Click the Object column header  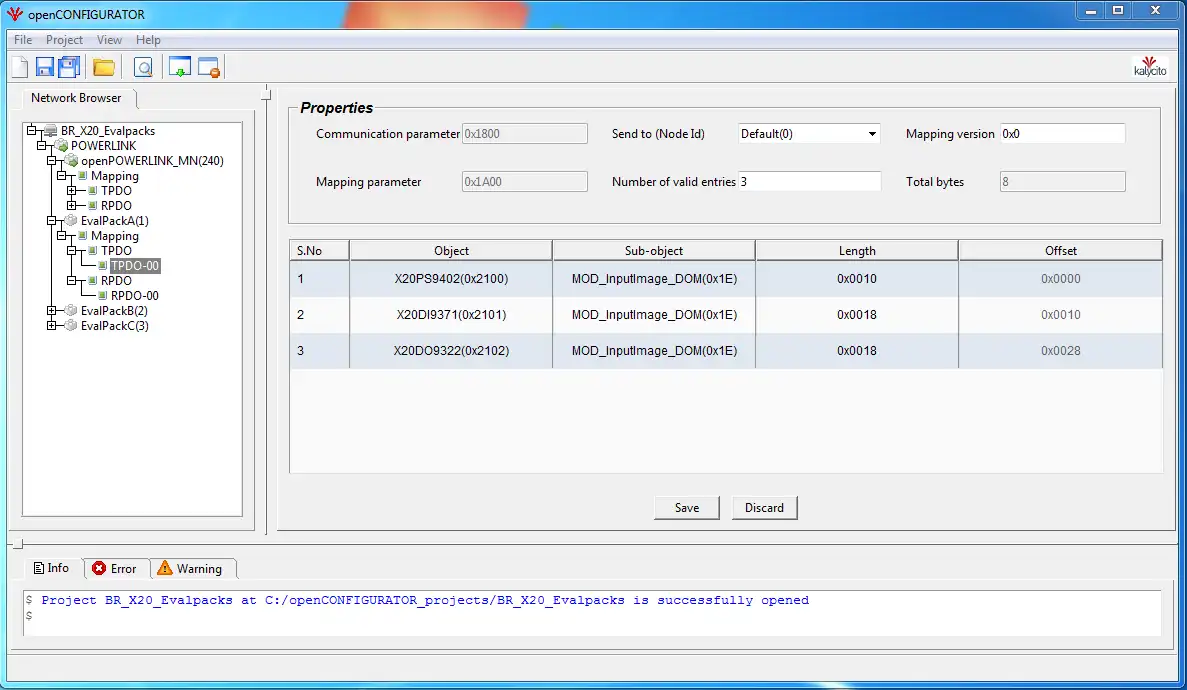pos(451,251)
